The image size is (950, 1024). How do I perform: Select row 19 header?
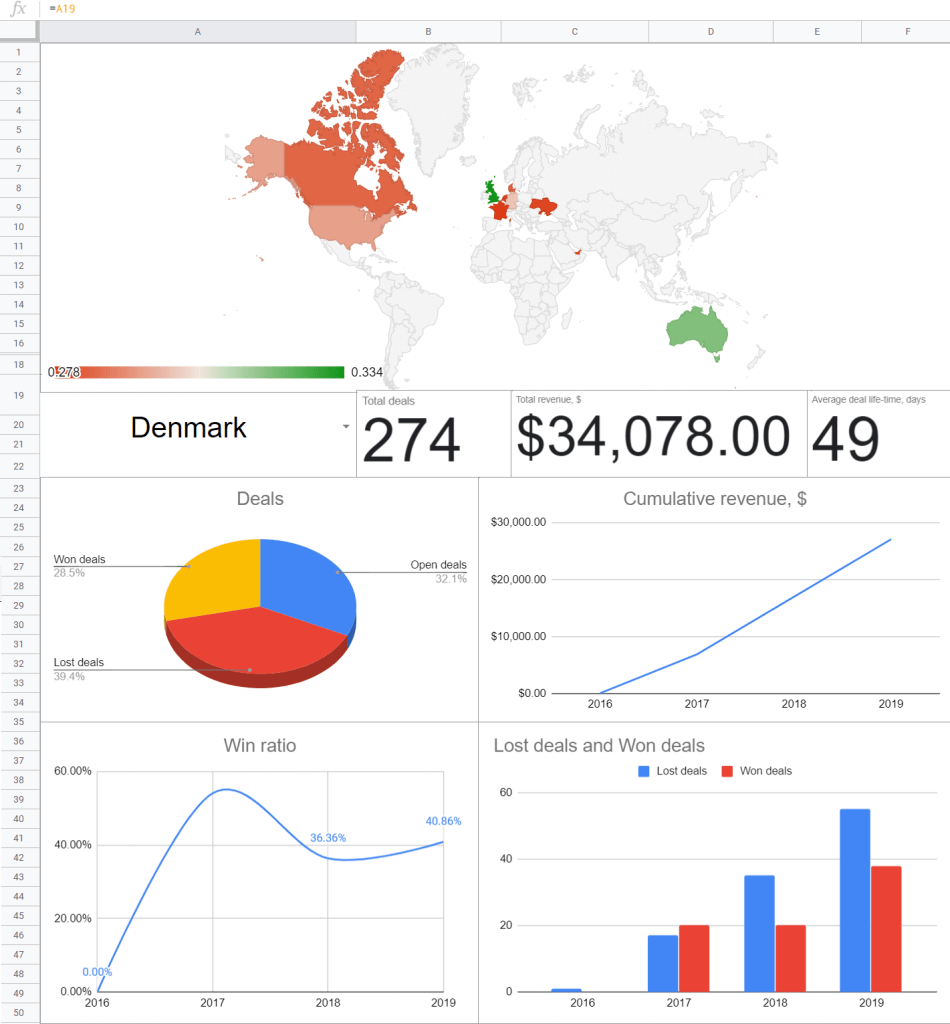[x=19, y=395]
